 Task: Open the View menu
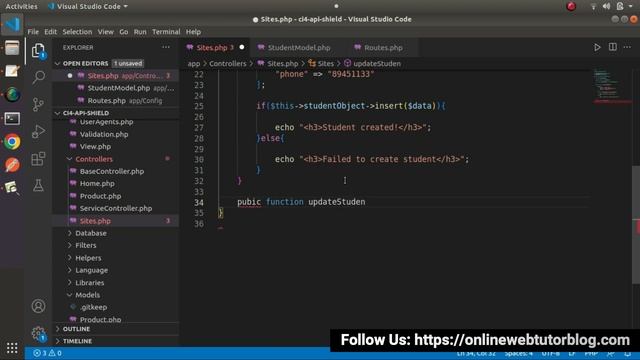tap(106, 32)
